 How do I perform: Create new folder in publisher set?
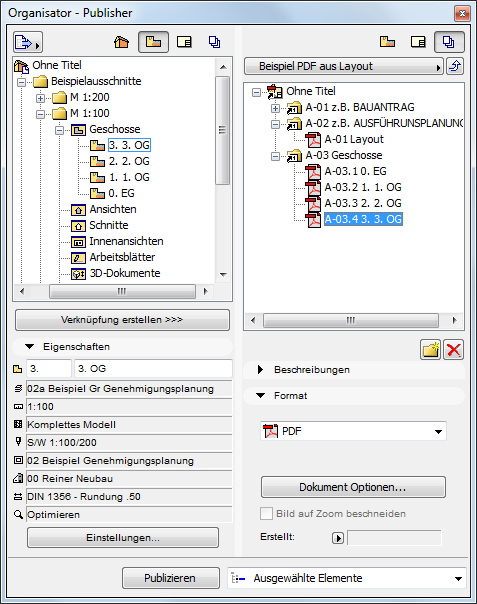(x=430, y=350)
